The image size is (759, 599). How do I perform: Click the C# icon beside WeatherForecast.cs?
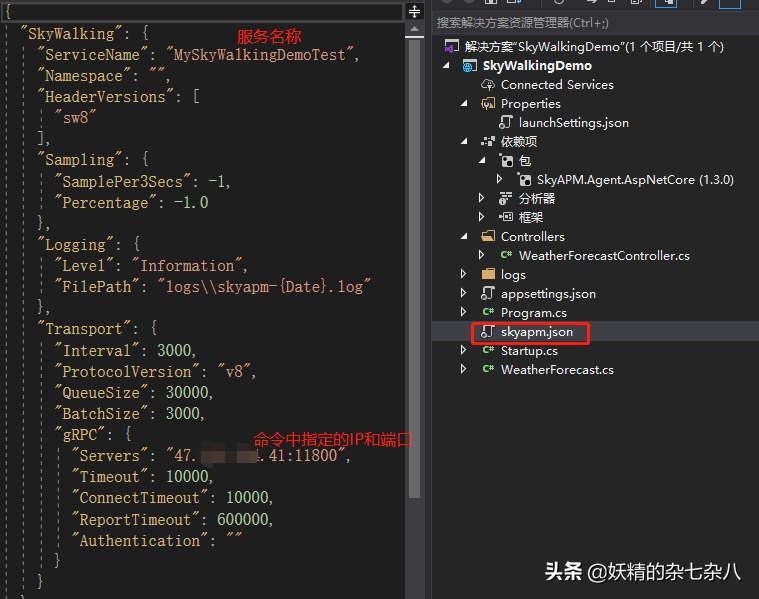pyautogui.click(x=488, y=369)
